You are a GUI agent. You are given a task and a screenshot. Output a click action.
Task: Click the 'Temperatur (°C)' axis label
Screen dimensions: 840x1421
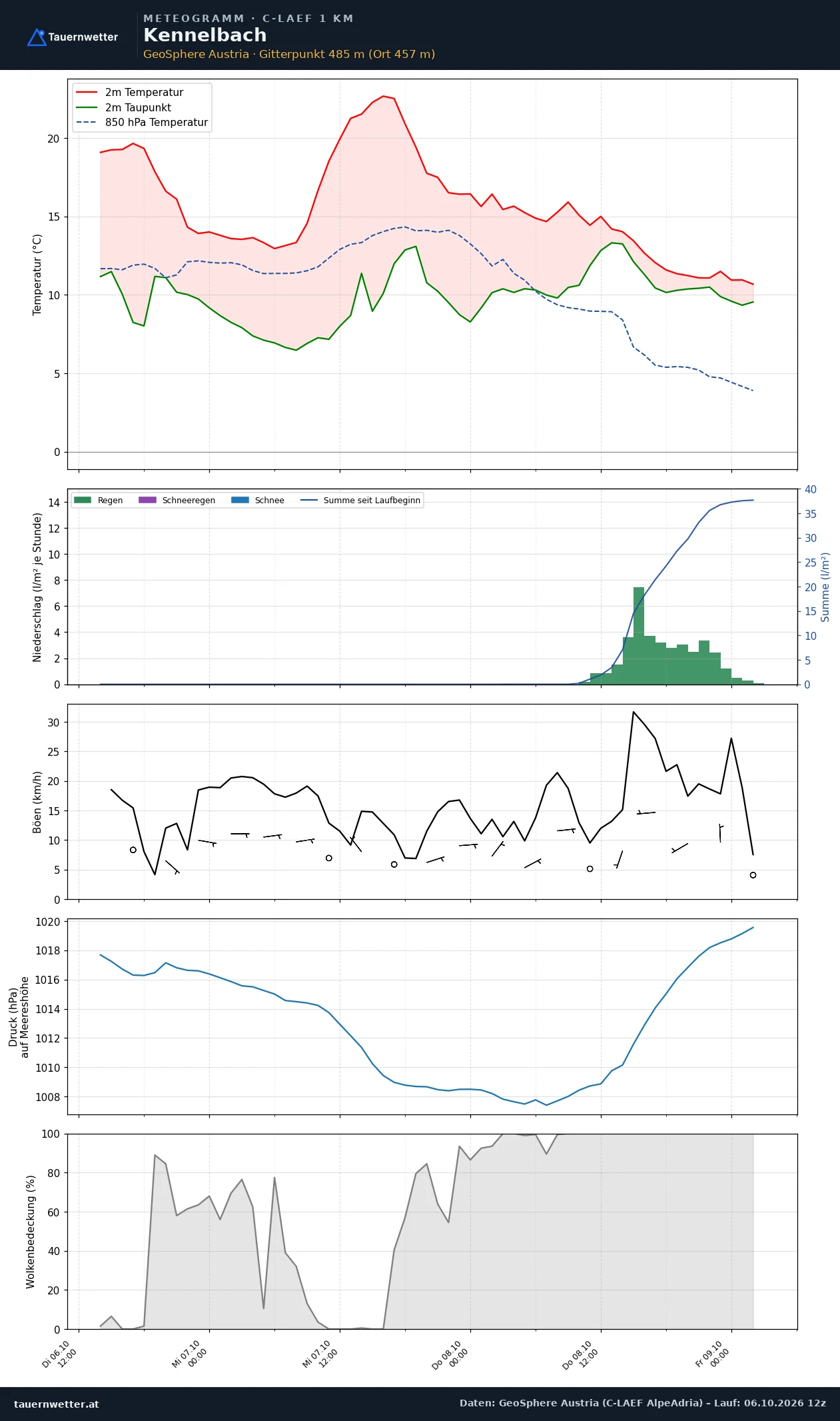coord(37,275)
